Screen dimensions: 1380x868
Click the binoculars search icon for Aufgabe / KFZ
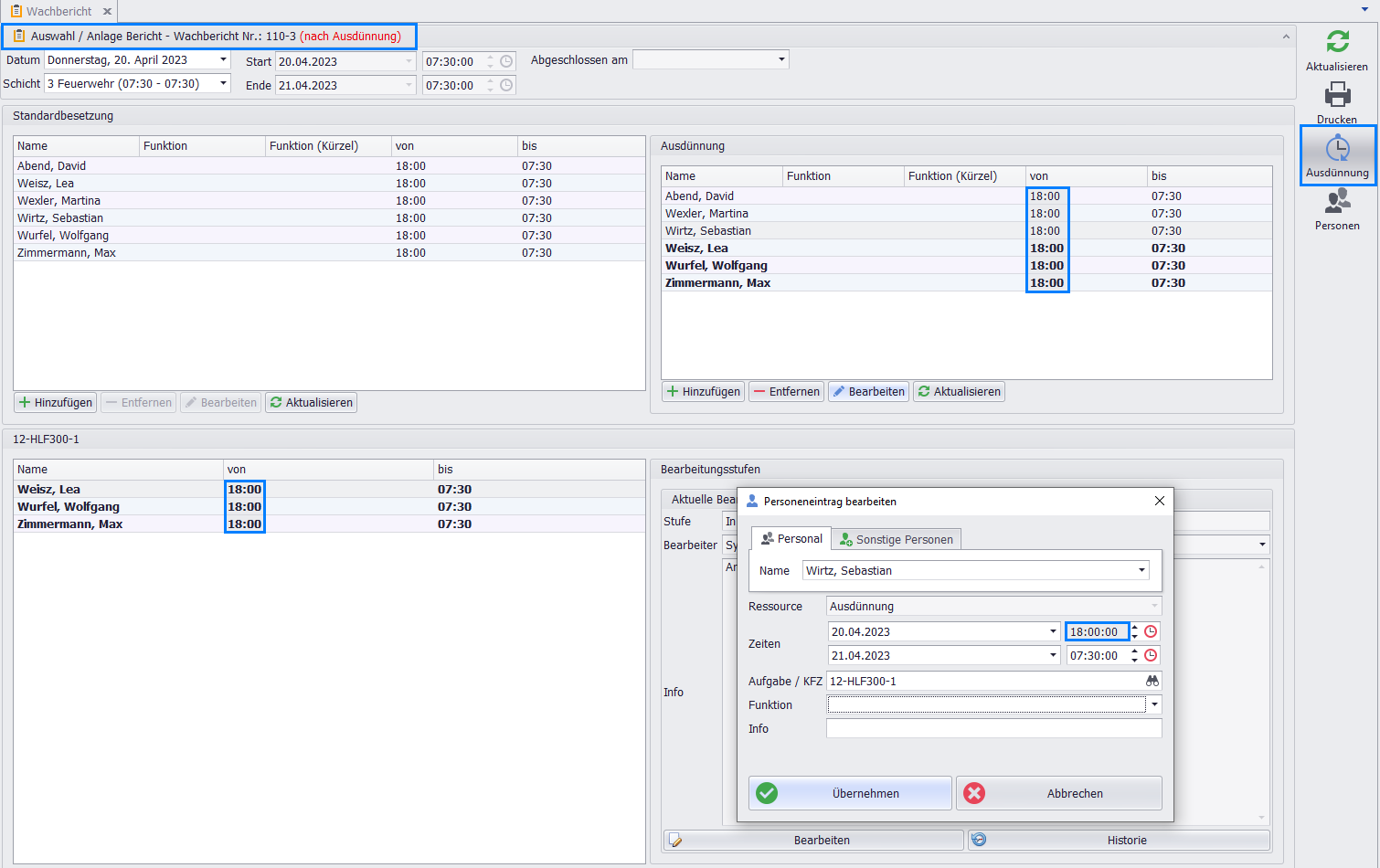(1152, 681)
